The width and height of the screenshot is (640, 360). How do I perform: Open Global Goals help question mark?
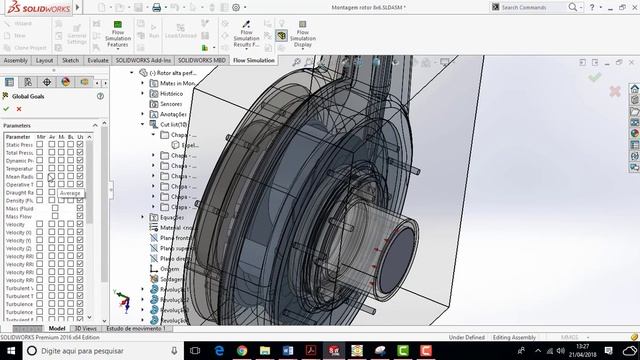pos(100,96)
